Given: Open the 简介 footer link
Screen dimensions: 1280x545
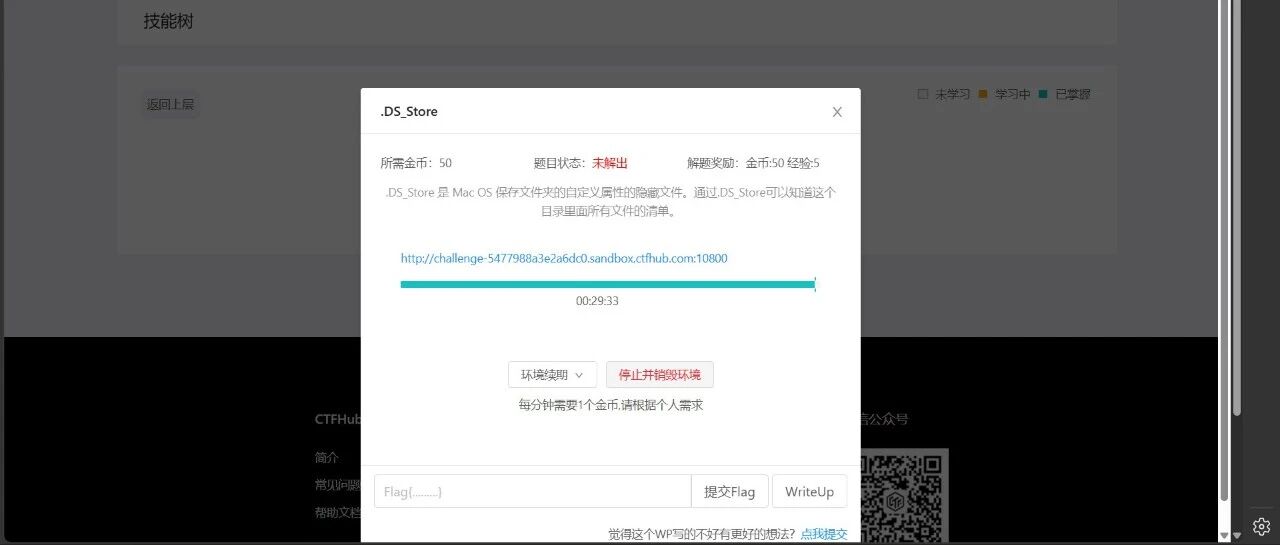Looking at the screenshot, I should click(x=327, y=457).
